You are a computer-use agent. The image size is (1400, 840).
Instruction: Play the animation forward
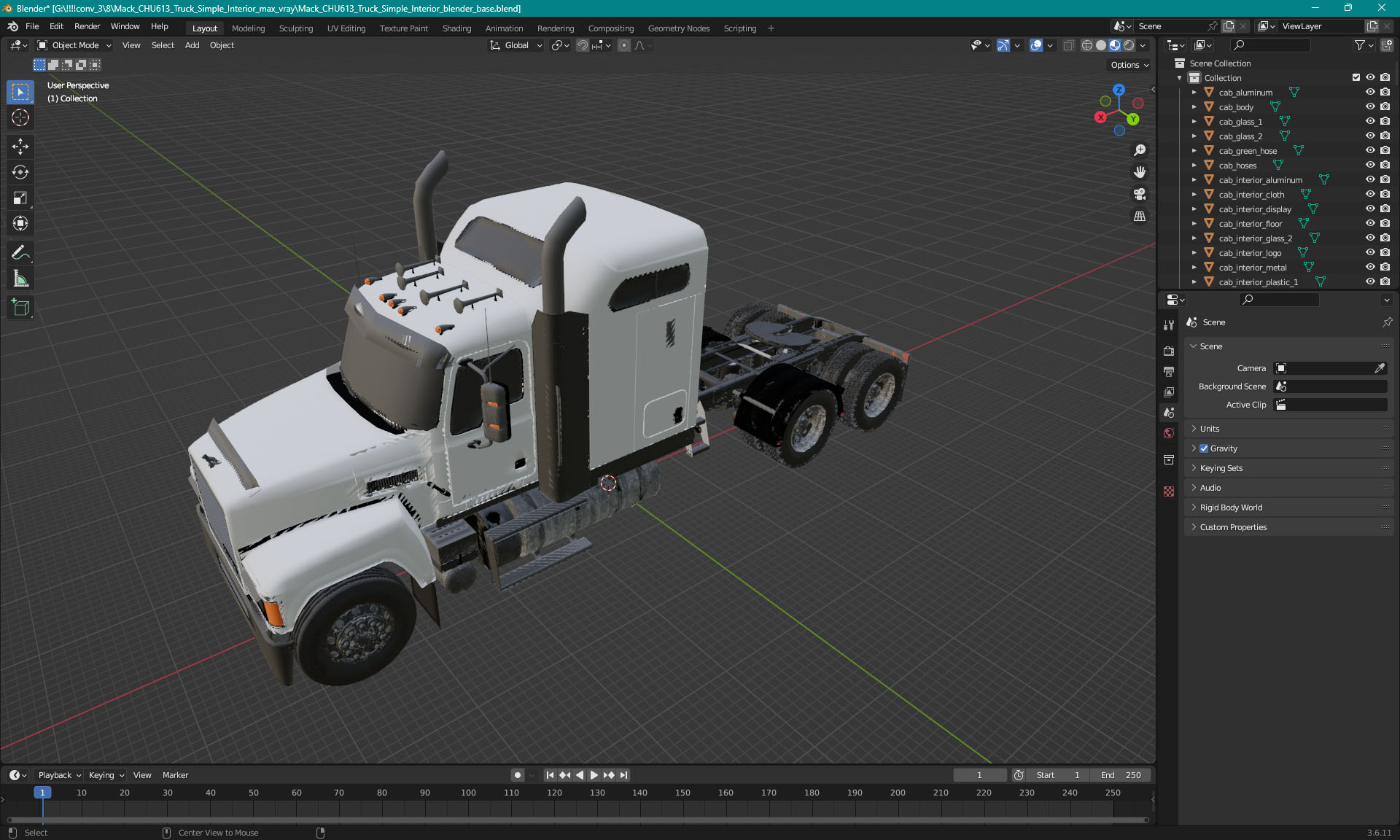coord(594,775)
